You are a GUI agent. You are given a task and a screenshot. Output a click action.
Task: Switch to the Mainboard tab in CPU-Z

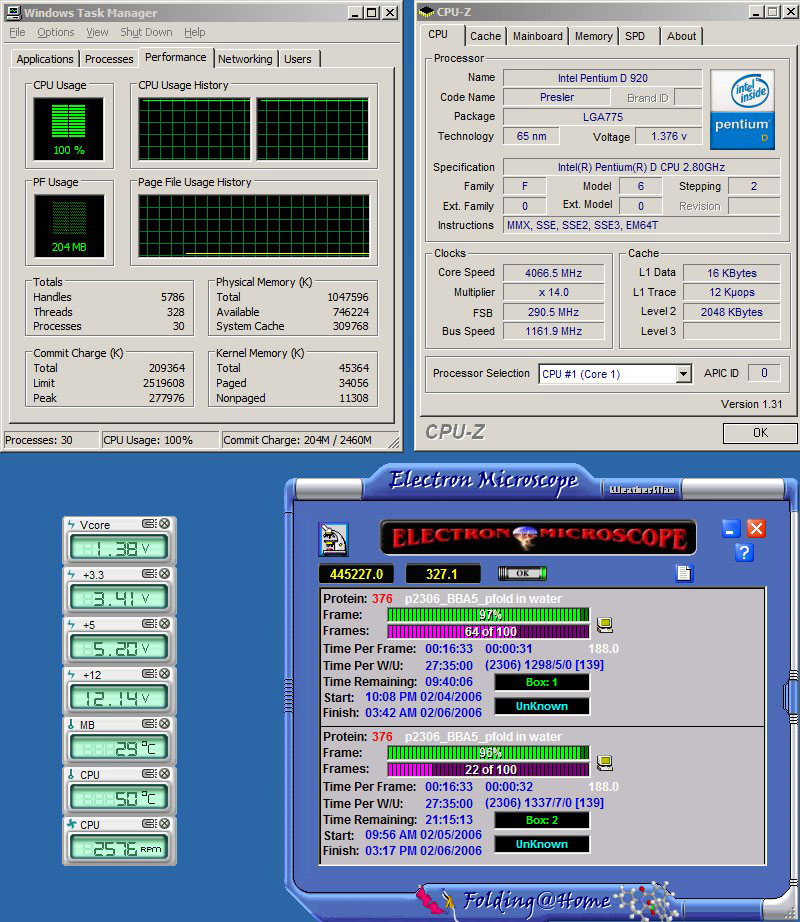538,36
